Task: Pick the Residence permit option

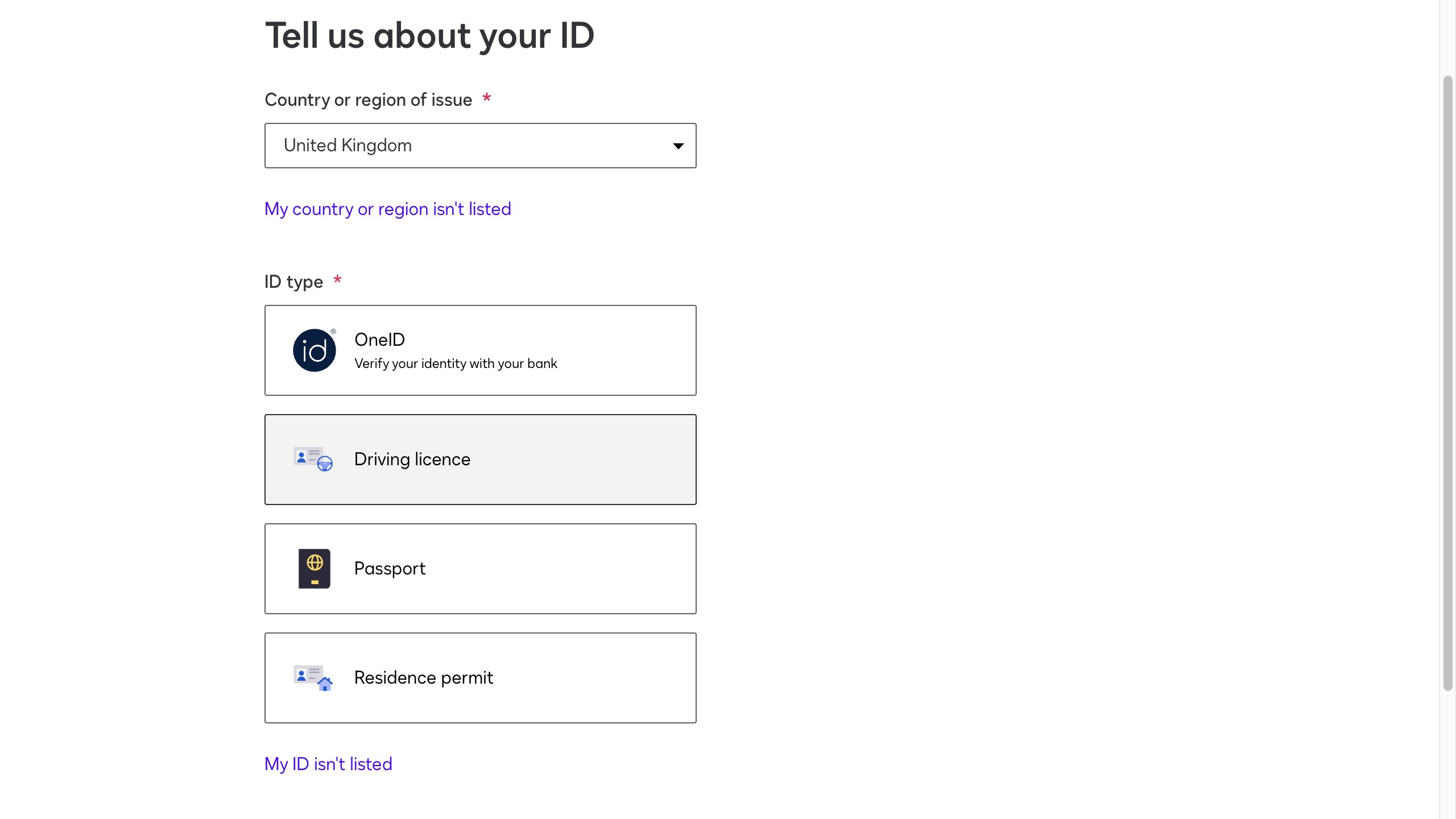Action: (x=424, y=677)
